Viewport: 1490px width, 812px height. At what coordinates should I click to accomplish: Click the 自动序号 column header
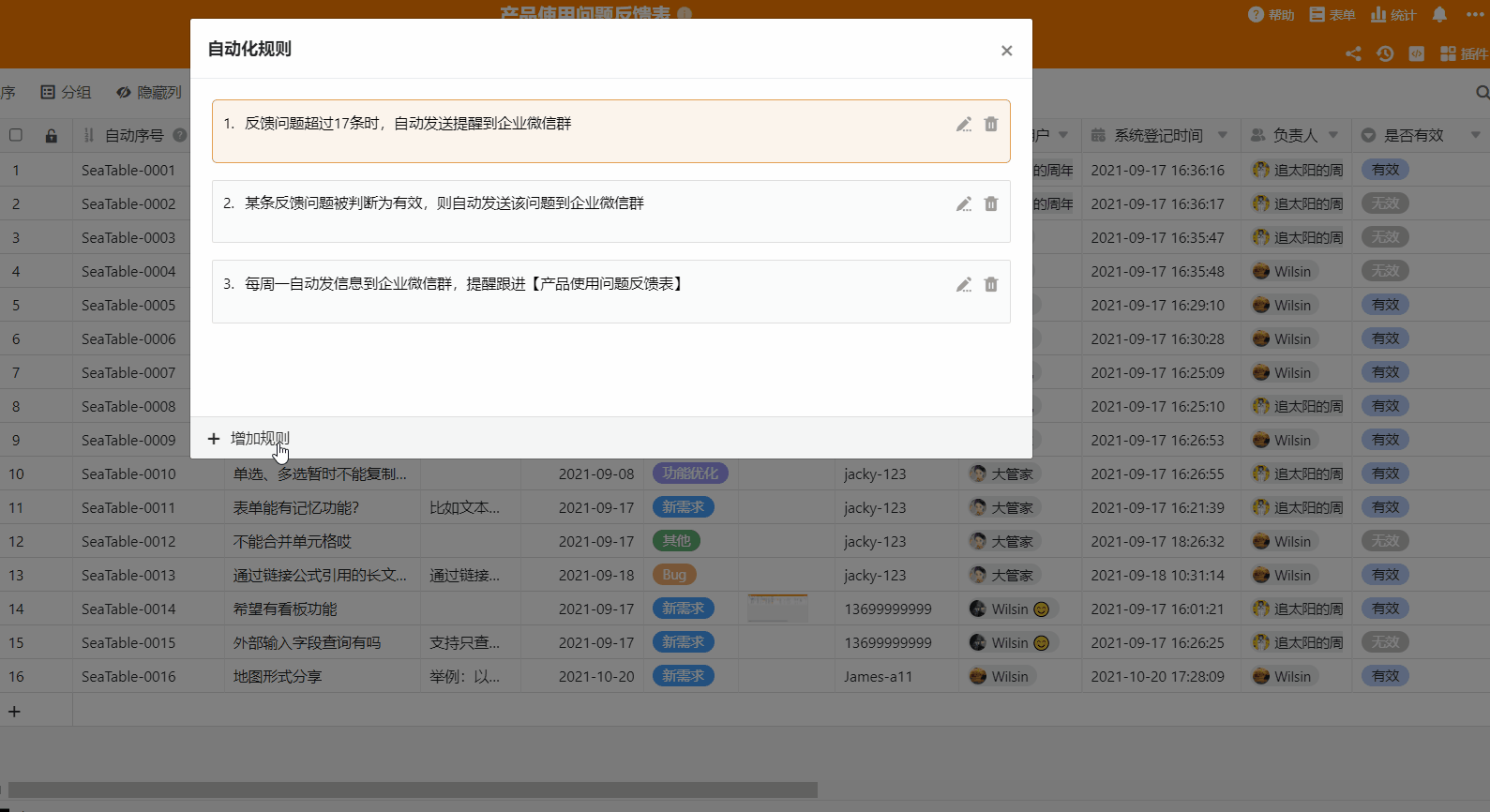(133, 135)
